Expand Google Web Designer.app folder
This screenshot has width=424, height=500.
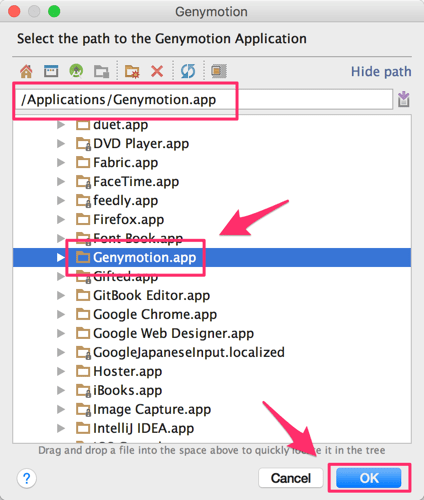[61, 334]
